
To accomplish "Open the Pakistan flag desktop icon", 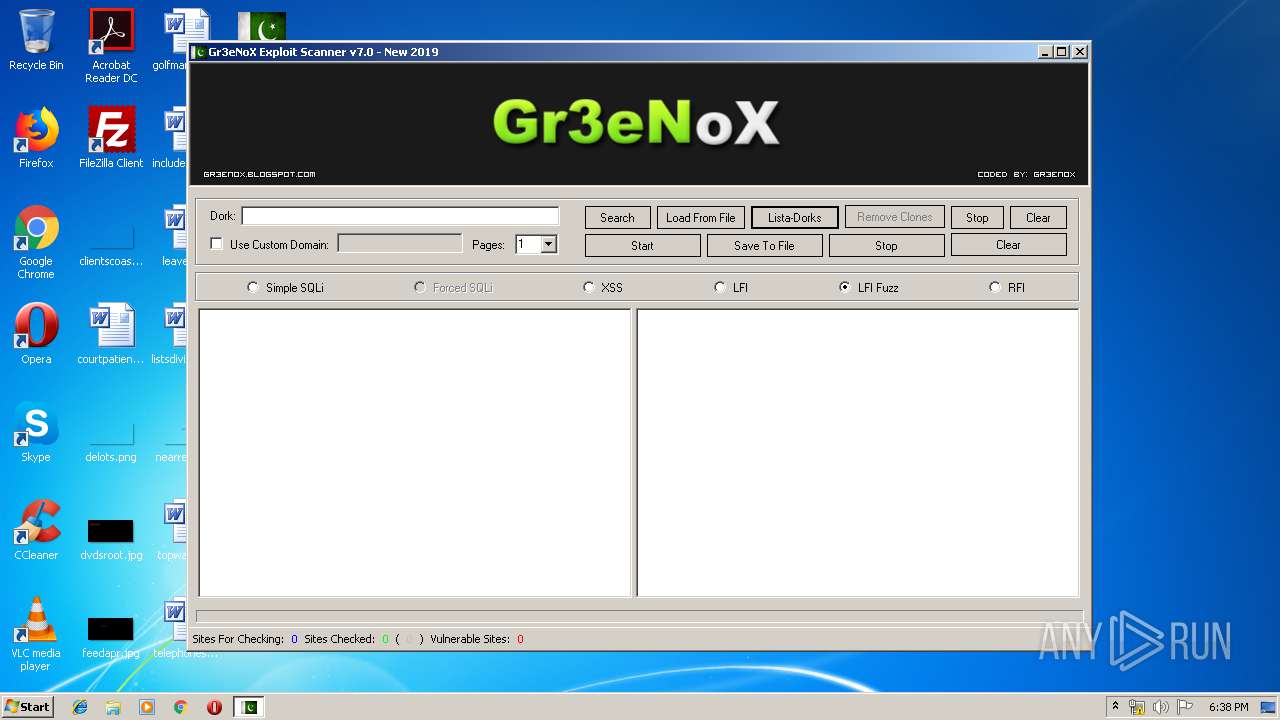I will coord(262,27).
